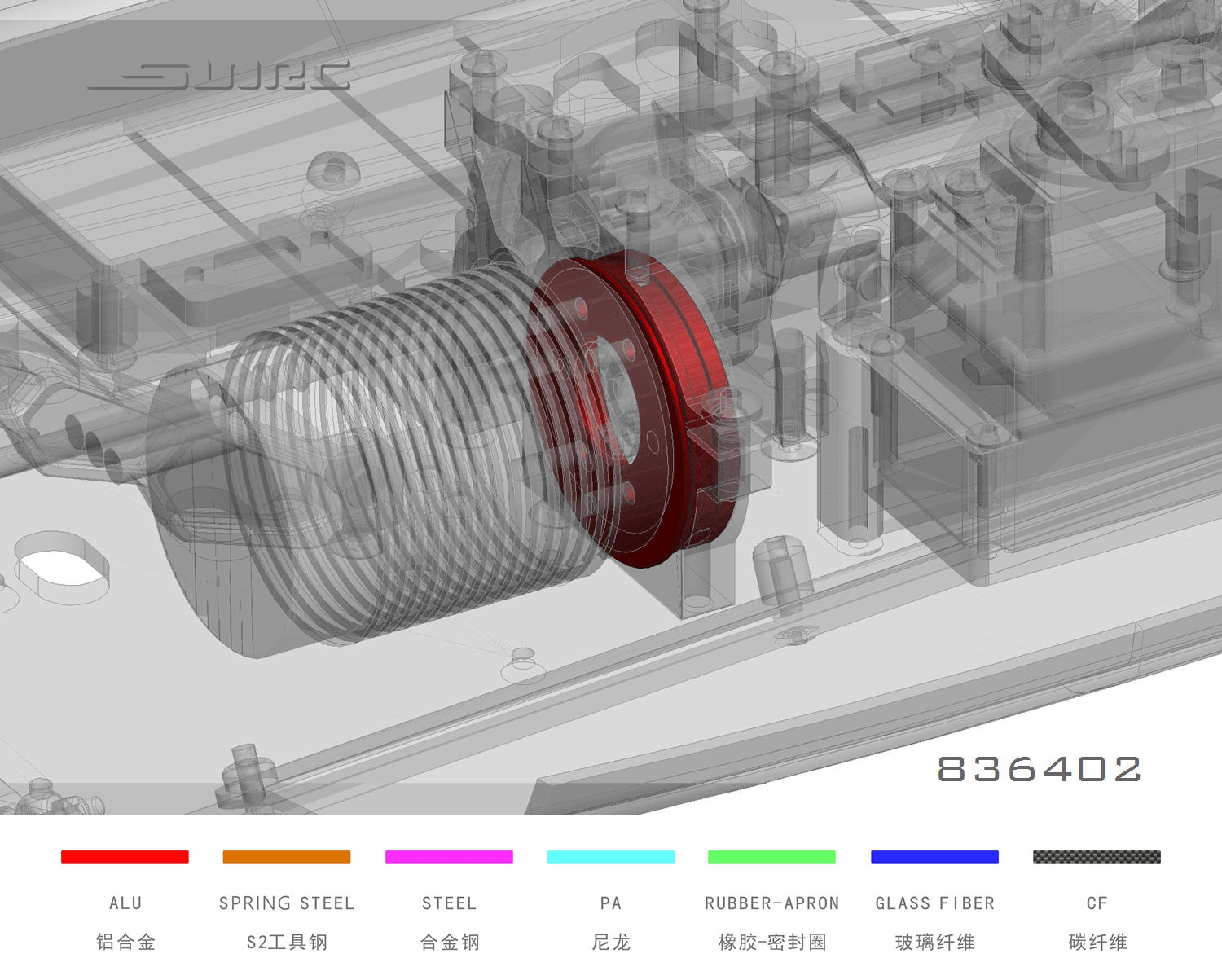The width and height of the screenshot is (1222, 980).
Task: Select the GLASS FIBER legend label
Action: 934,903
